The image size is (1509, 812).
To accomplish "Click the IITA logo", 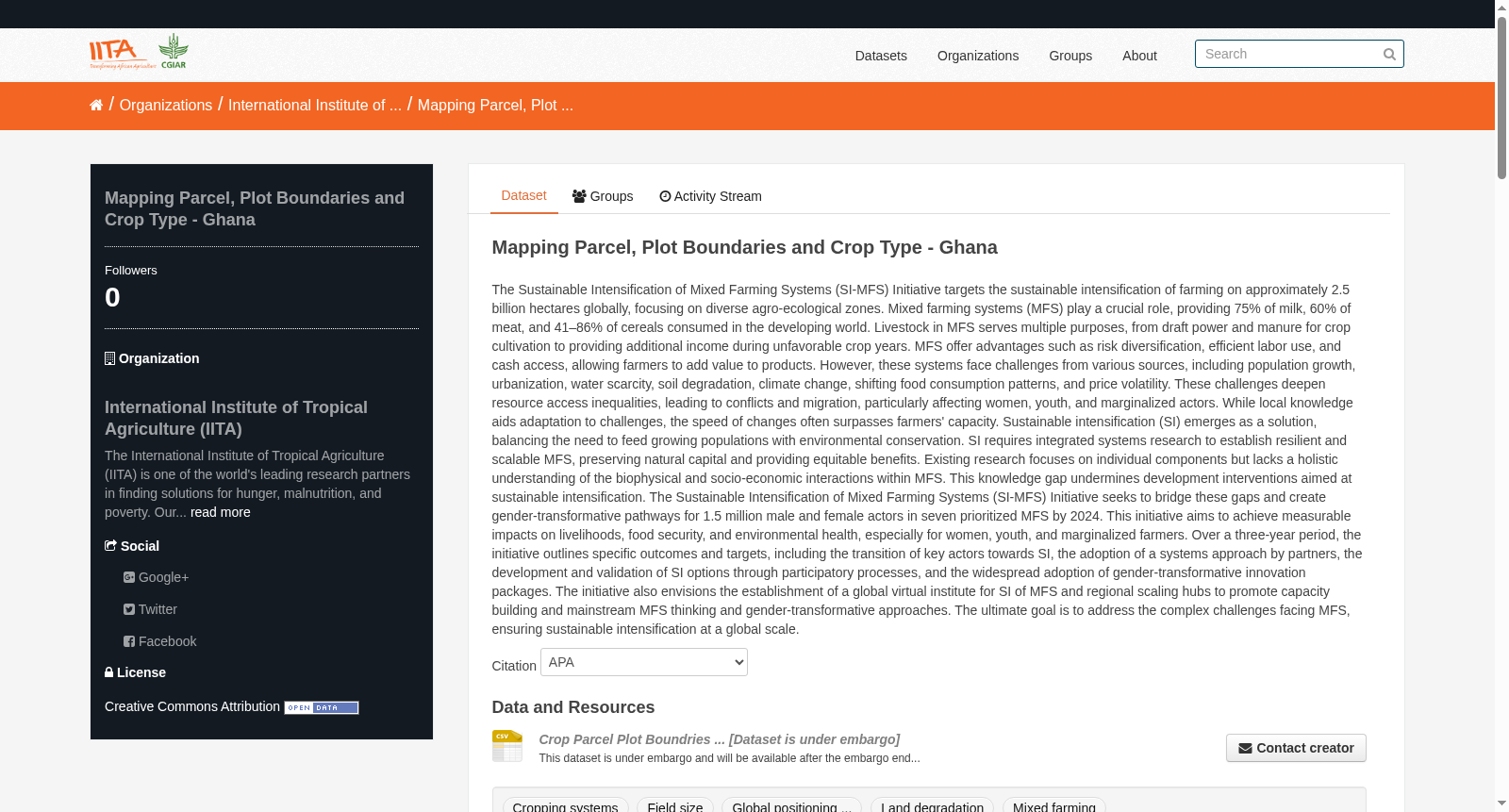I will pyautogui.click(x=123, y=54).
